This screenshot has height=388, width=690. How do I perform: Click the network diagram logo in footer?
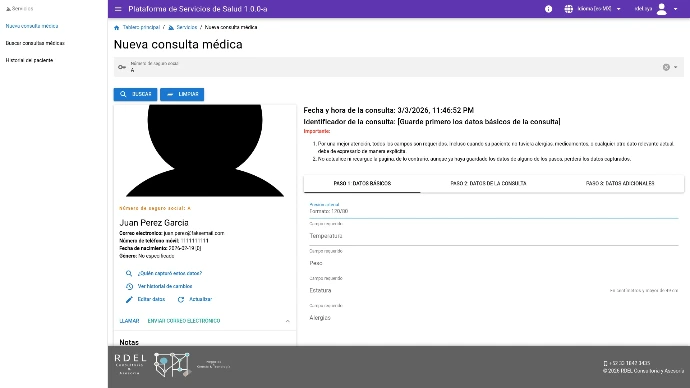pos(172,364)
